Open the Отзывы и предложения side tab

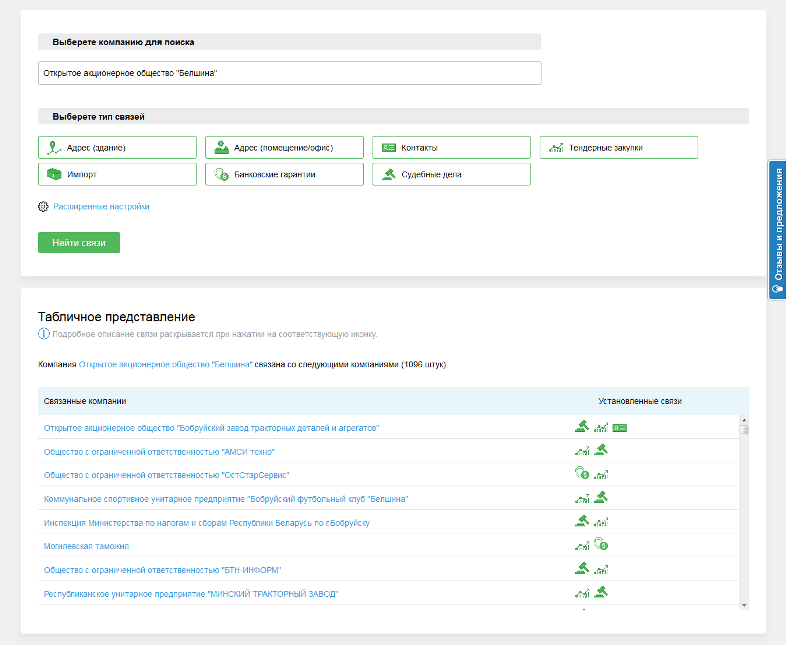click(x=777, y=230)
